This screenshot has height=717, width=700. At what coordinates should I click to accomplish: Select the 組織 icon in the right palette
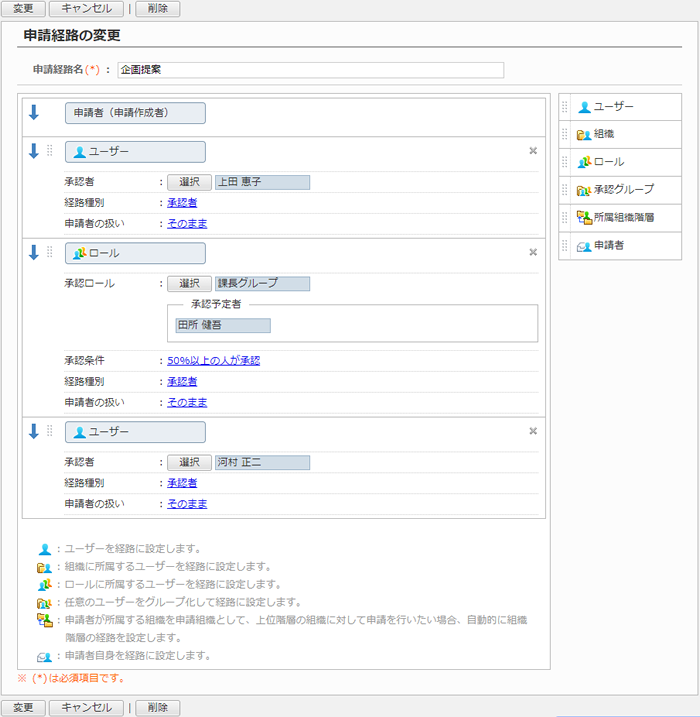[585, 134]
